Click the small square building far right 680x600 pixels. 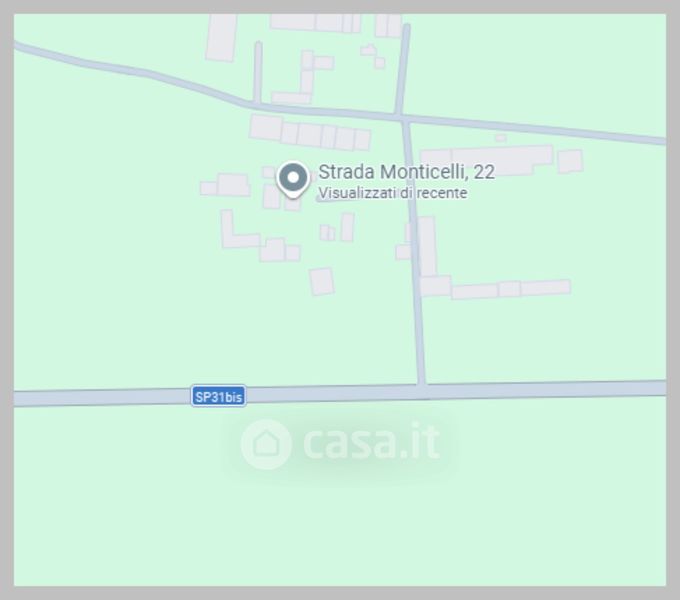[570, 161]
